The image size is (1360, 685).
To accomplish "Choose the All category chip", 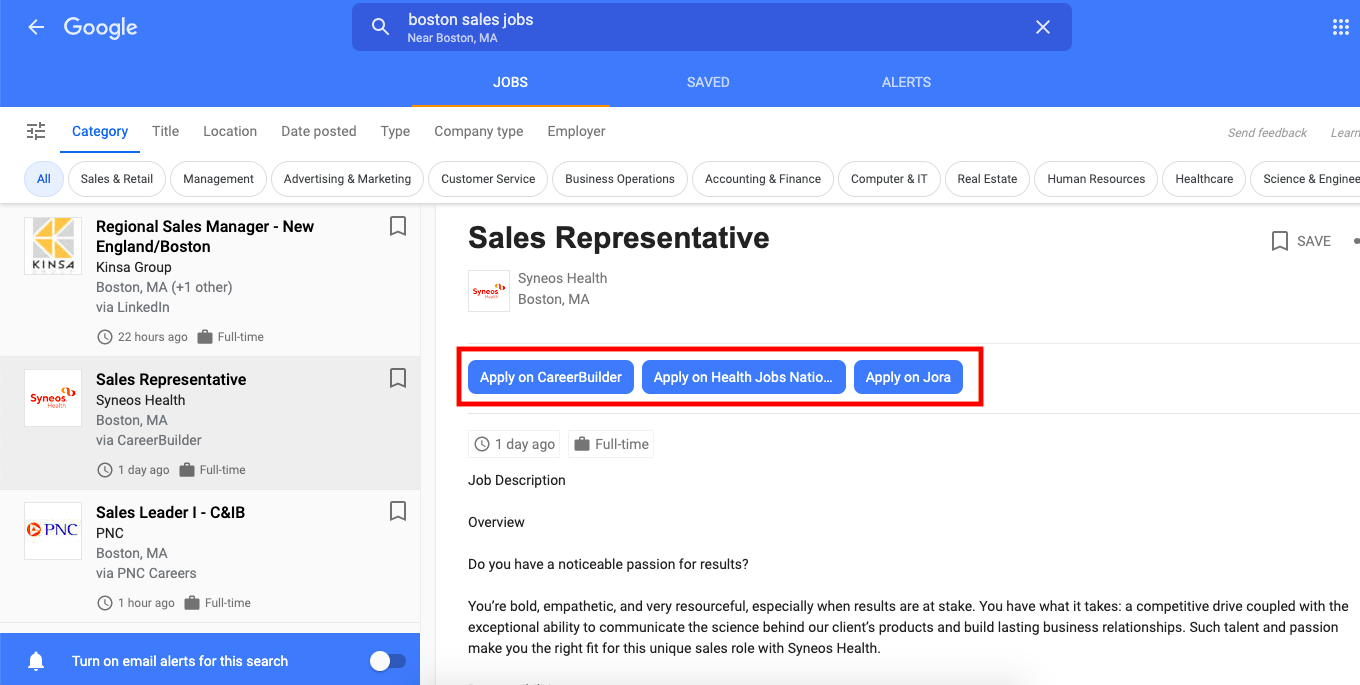I will tap(44, 179).
